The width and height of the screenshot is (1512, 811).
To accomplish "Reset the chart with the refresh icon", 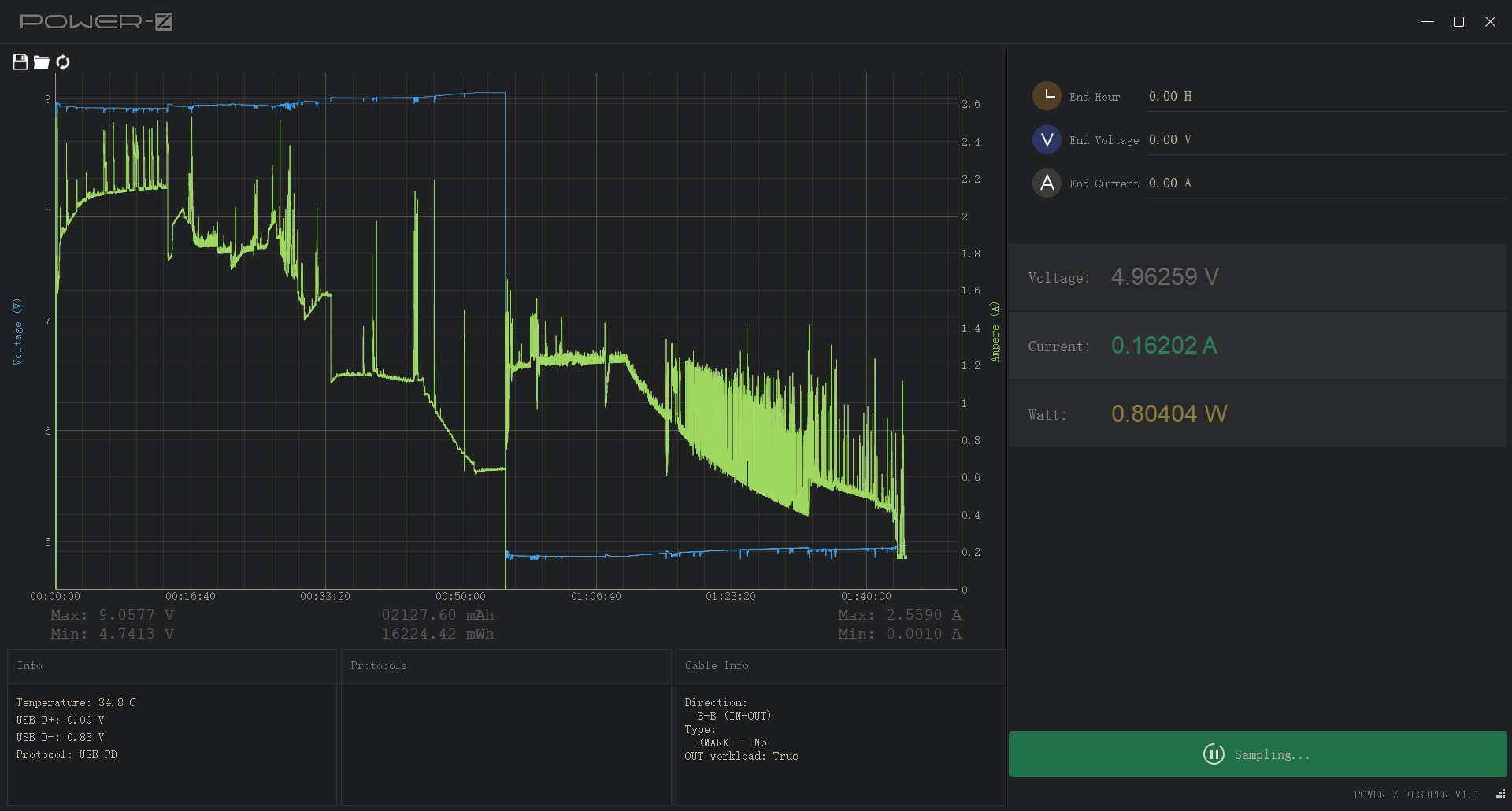I will (63, 62).
